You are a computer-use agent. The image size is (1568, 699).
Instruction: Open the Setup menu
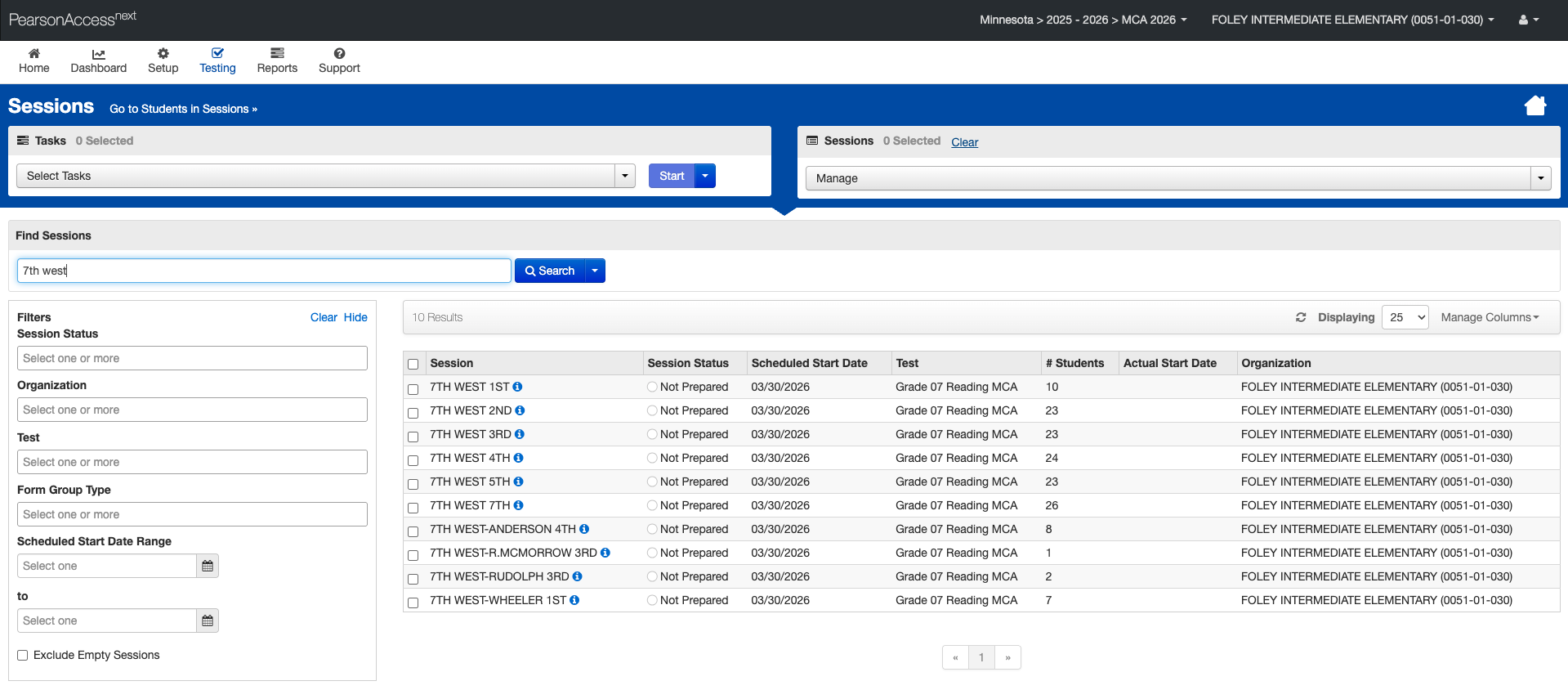[x=163, y=61]
